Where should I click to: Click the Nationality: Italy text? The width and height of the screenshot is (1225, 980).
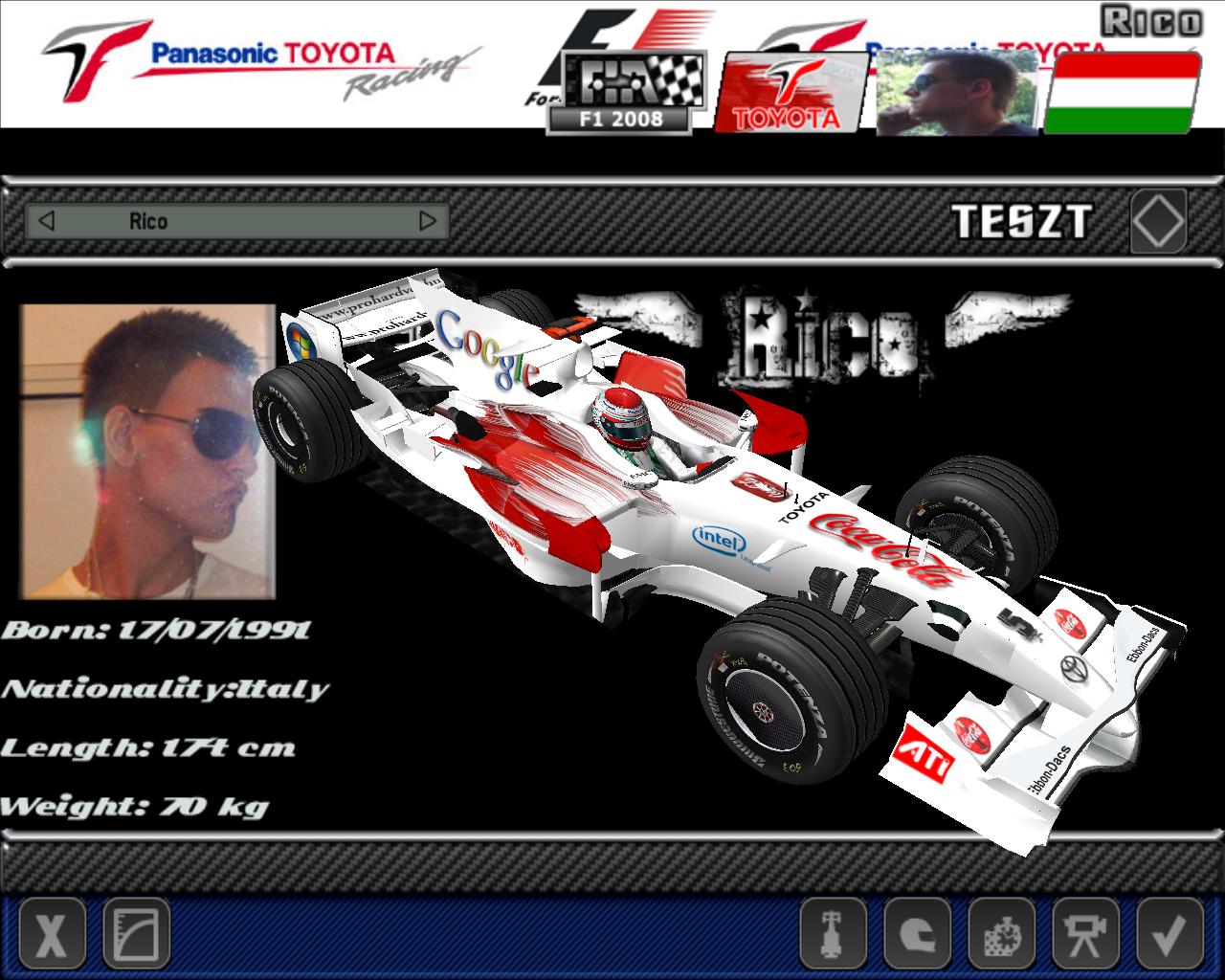pyautogui.click(x=165, y=688)
